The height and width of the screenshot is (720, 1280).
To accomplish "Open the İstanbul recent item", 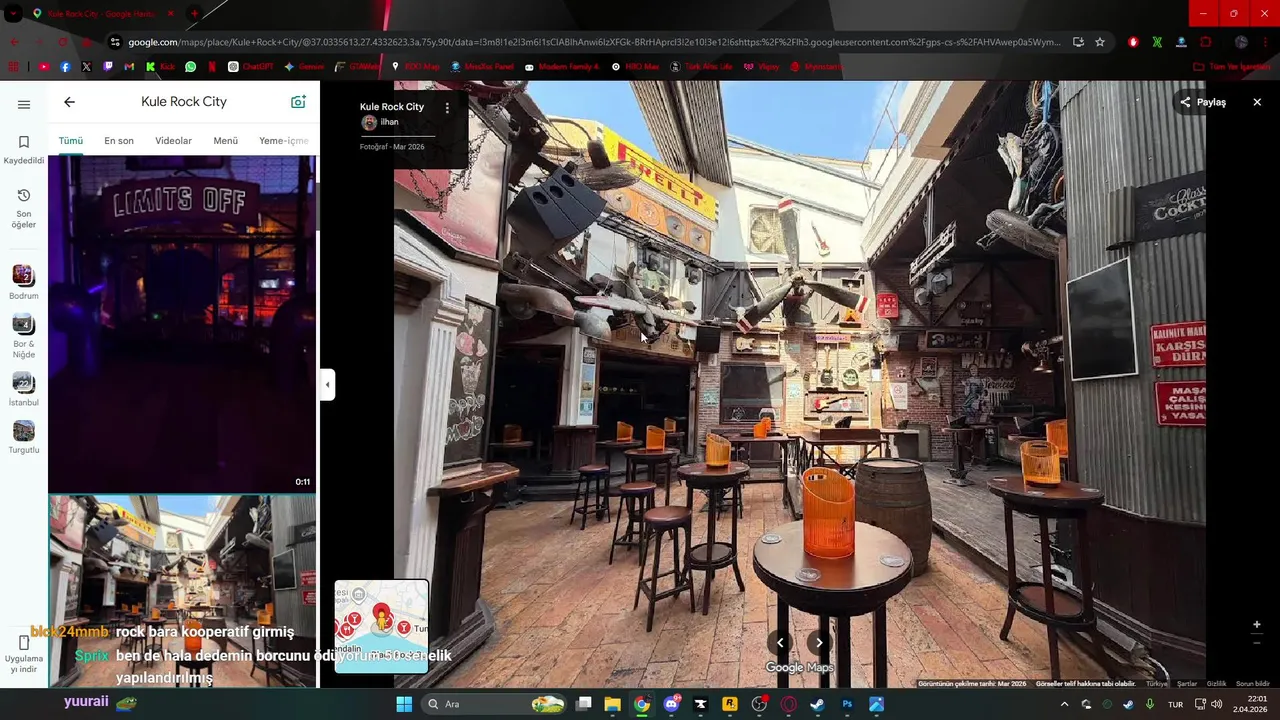I will pos(24,390).
